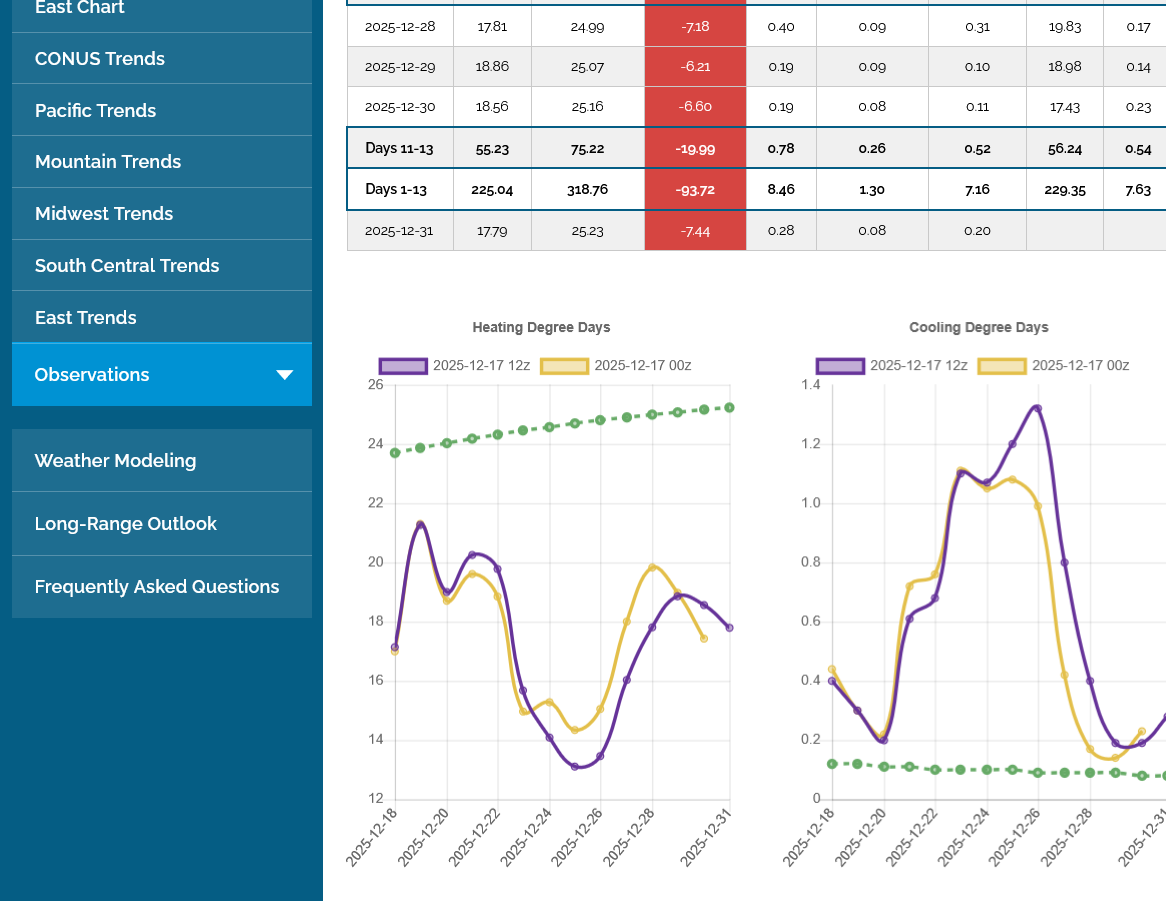
Task: Open the Weather Modeling section
Action: pyautogui.click(x=116, y=461)
